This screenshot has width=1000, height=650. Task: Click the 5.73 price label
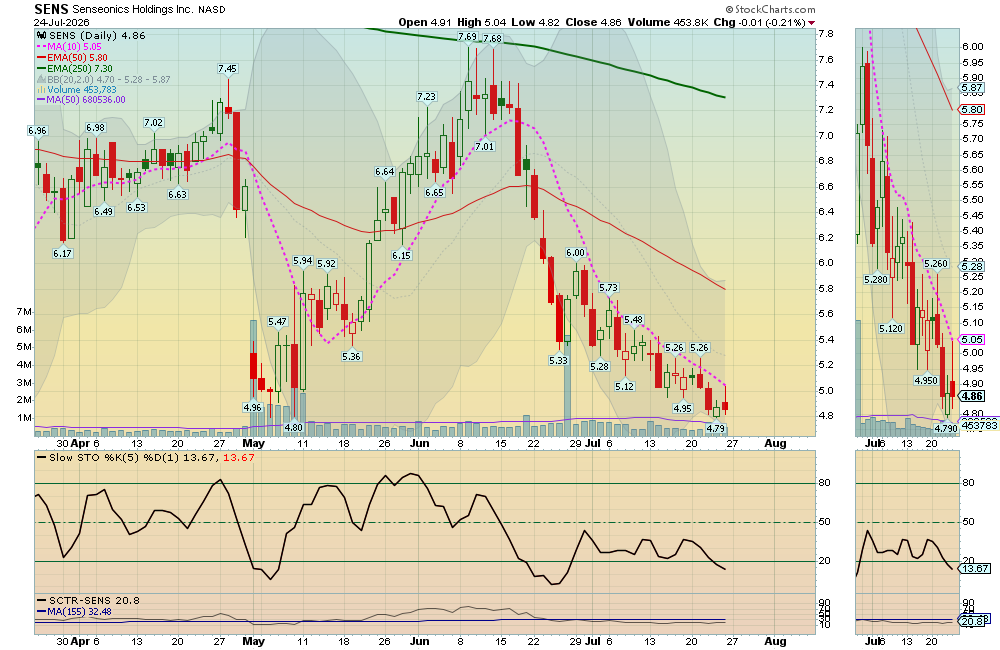609,288
